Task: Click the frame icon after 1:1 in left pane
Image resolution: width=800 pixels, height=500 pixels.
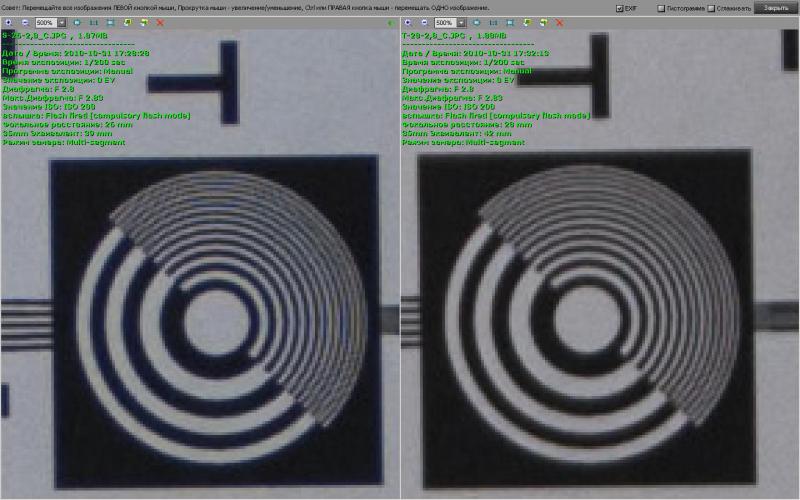Action: pos(111,23)
